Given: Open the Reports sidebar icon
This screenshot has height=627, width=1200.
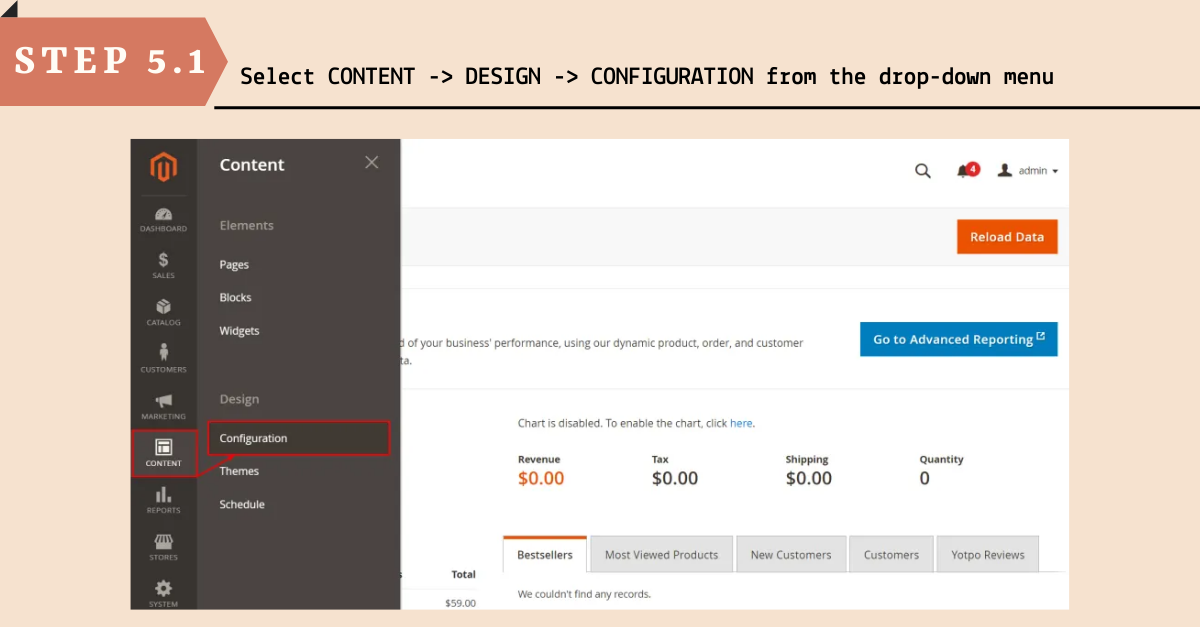Looking at the screenshot, I should (x=163, y=499).
